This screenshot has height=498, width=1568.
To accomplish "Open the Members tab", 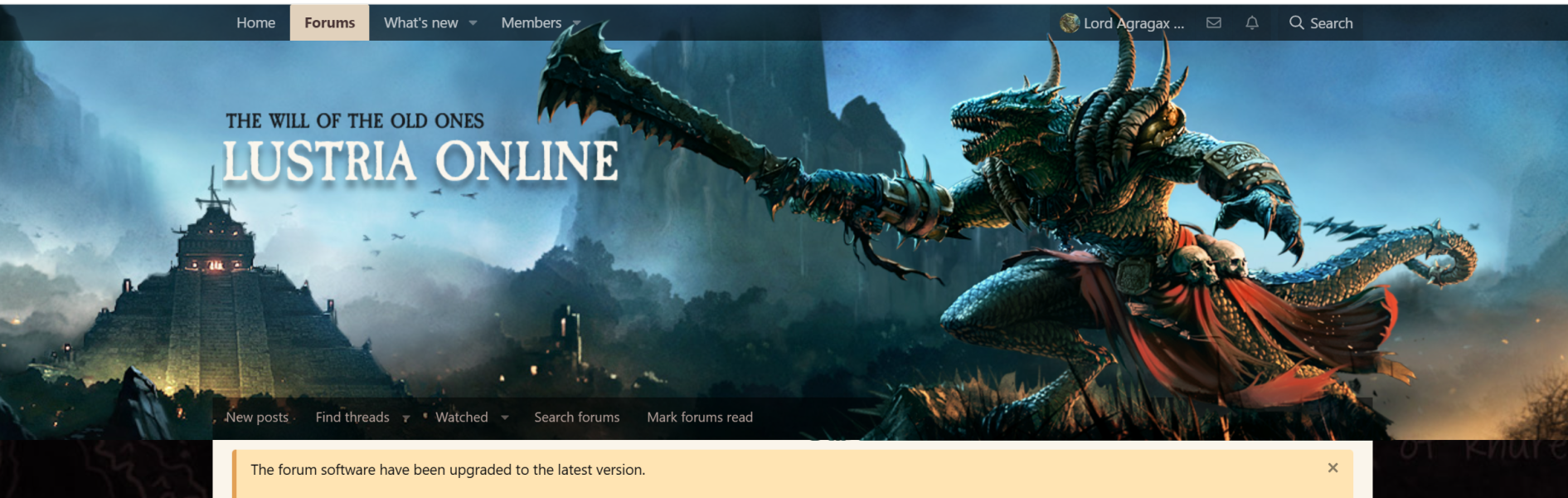I will tap(531, 23).
